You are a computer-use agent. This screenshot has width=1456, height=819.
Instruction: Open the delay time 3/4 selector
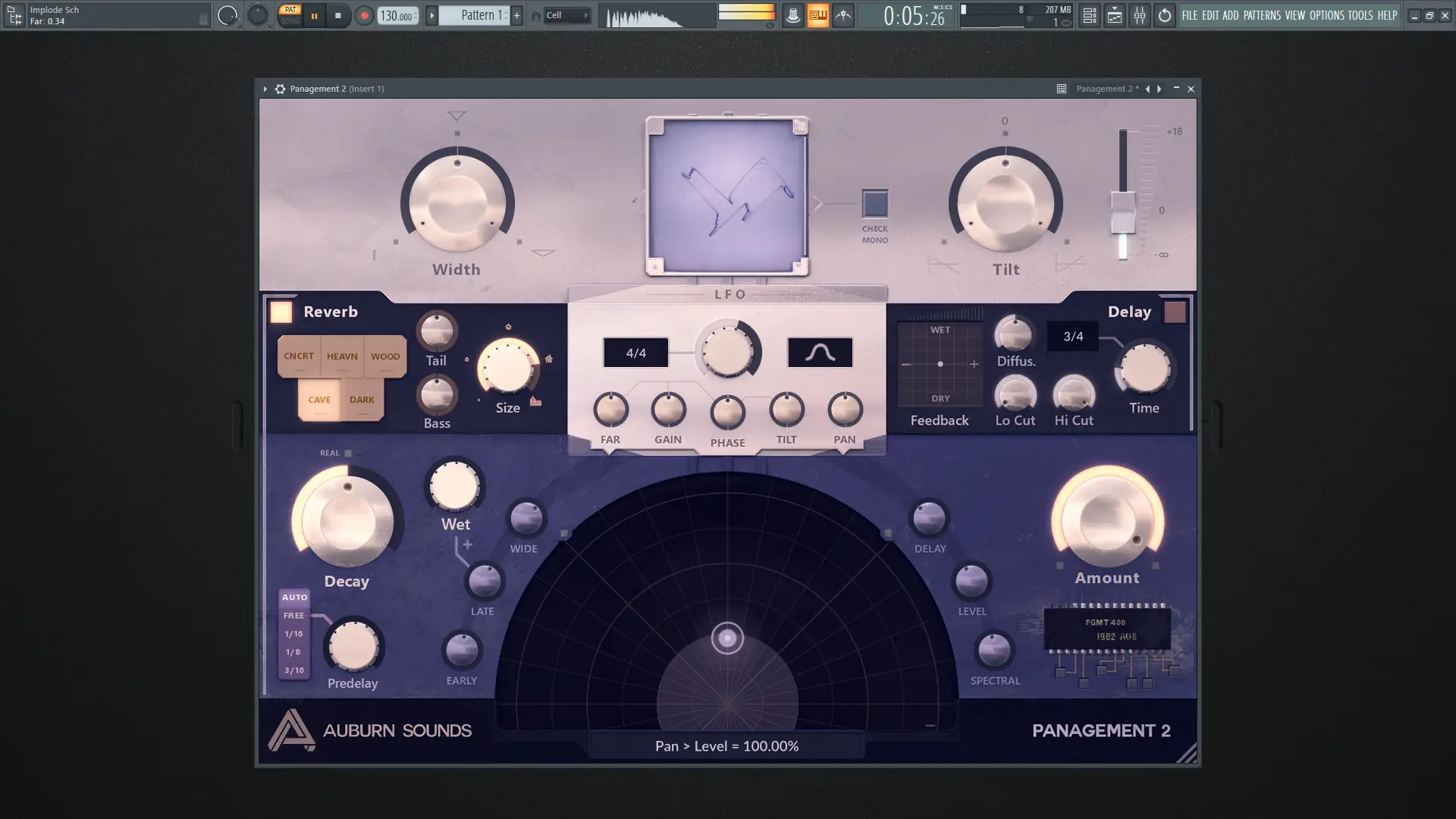pos(1072,336)
